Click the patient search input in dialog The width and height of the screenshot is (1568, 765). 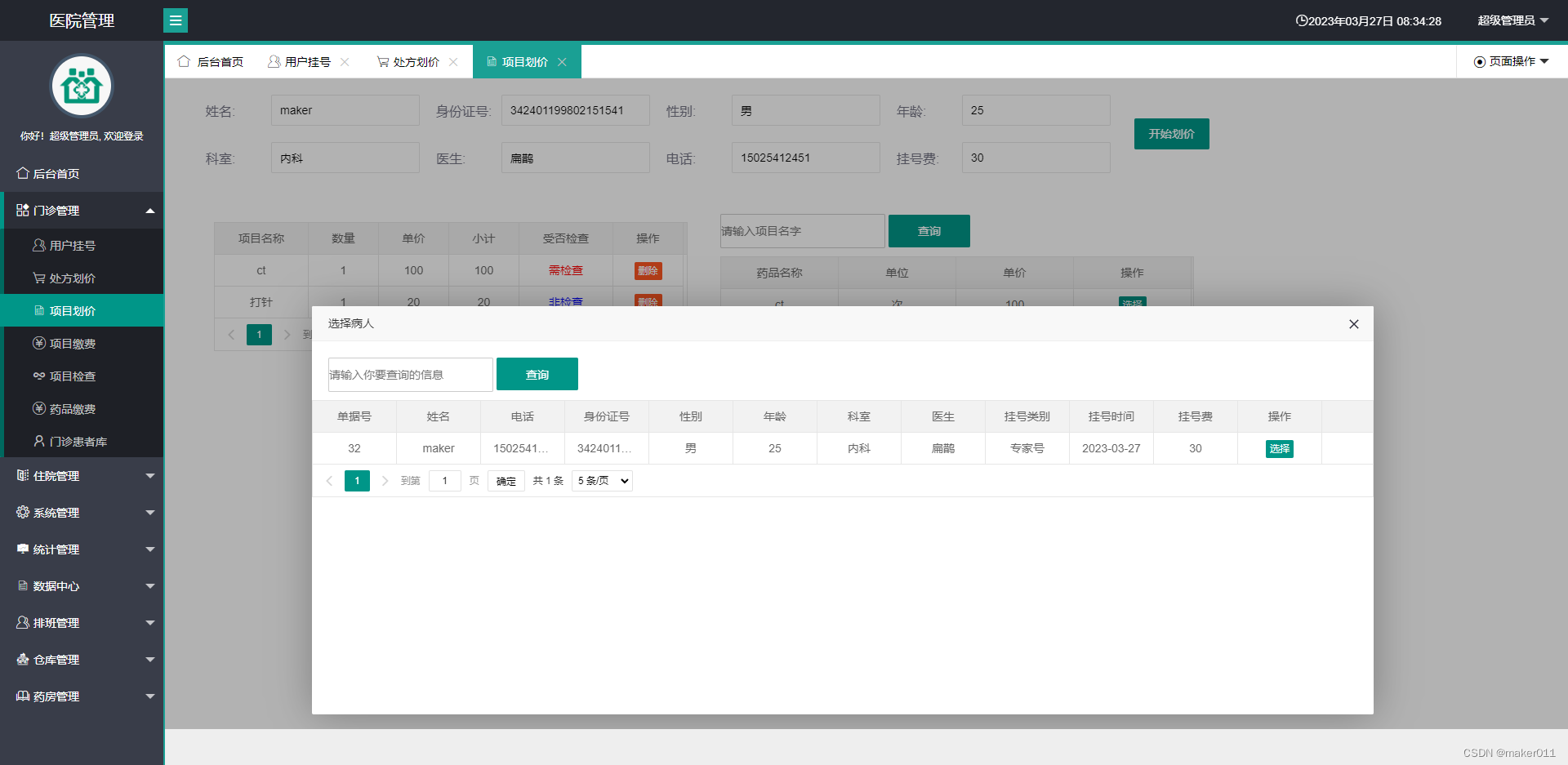click(x=411, y=375)
